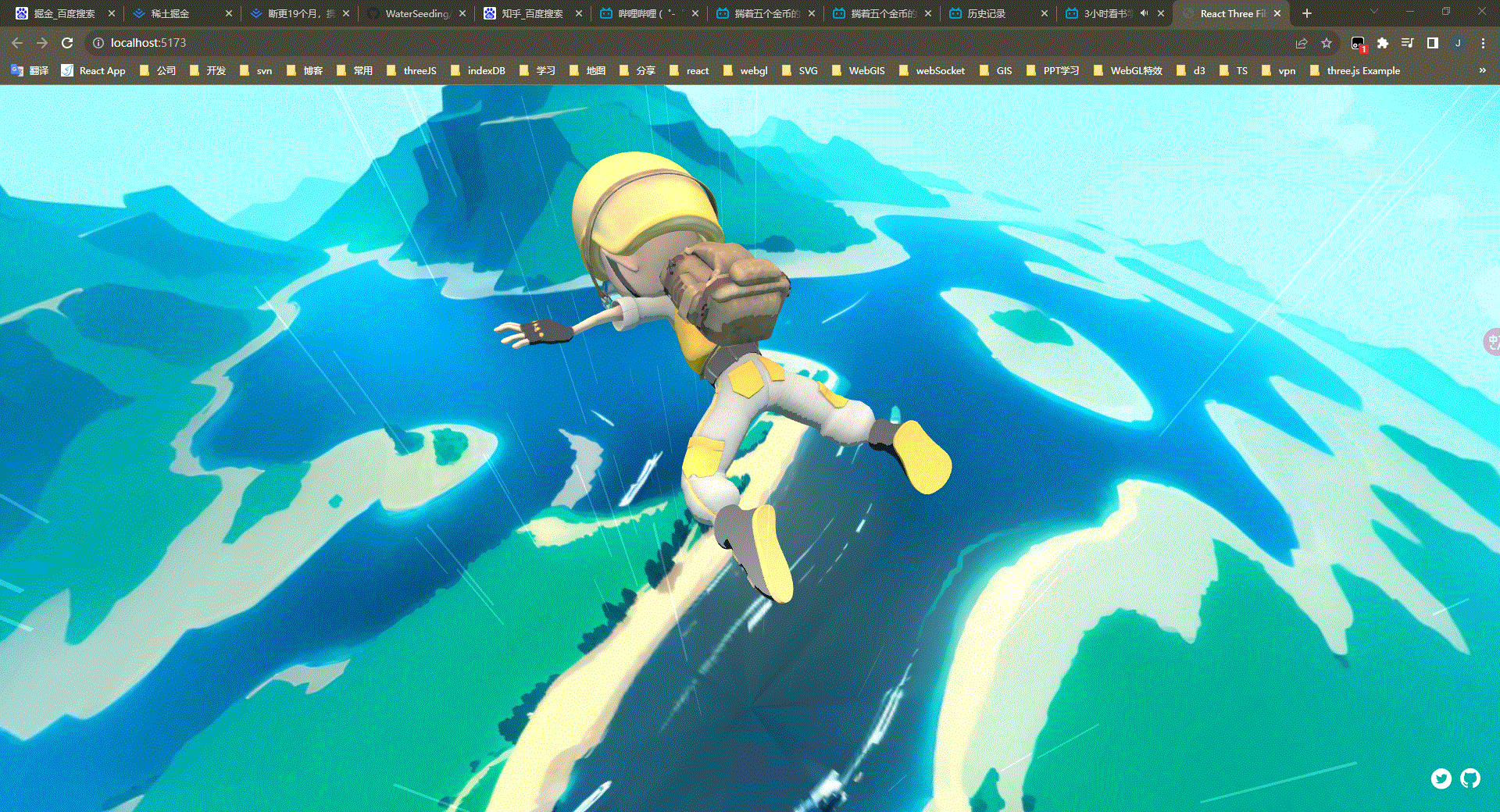Expand the TS bookmark folder

click(1234, 70)
